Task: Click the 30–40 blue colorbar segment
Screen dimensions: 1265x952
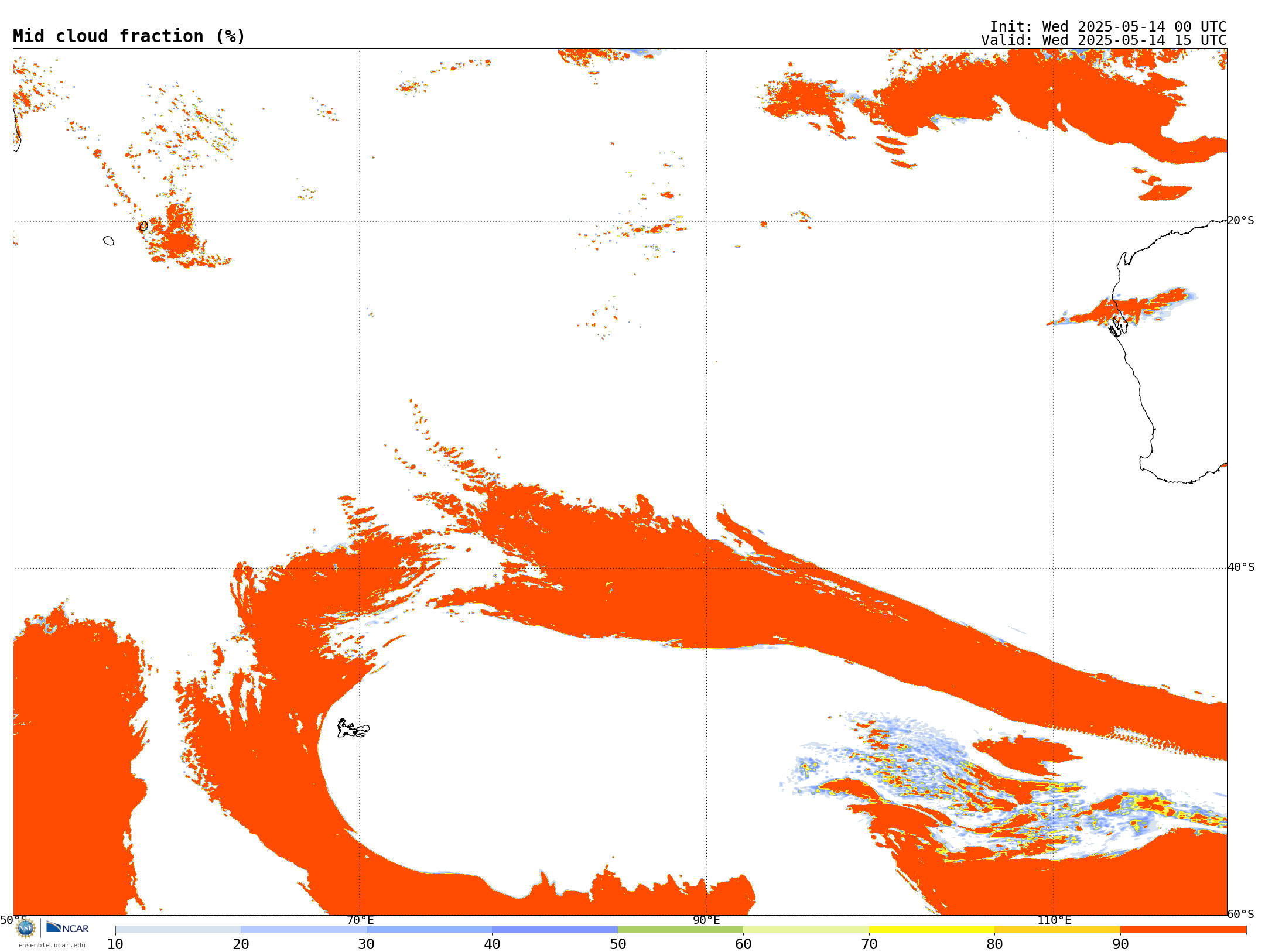Action: point(429,930)
